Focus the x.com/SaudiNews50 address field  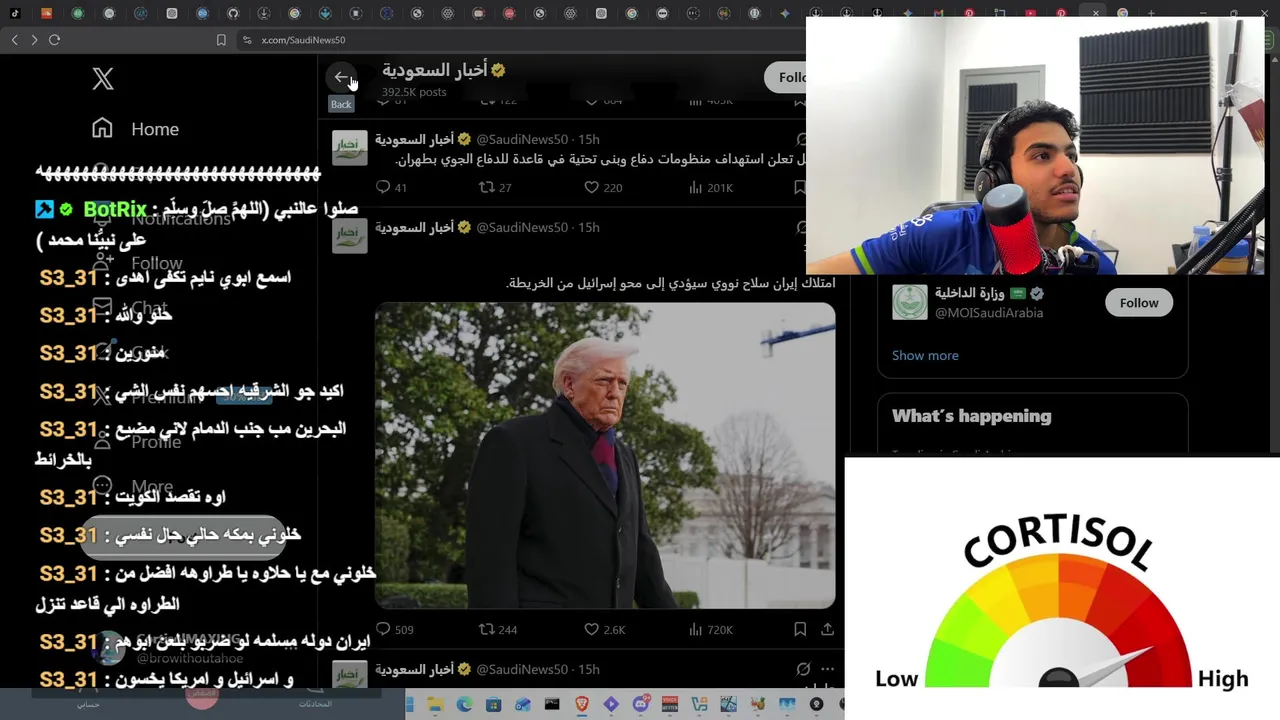tap(303, 40)
